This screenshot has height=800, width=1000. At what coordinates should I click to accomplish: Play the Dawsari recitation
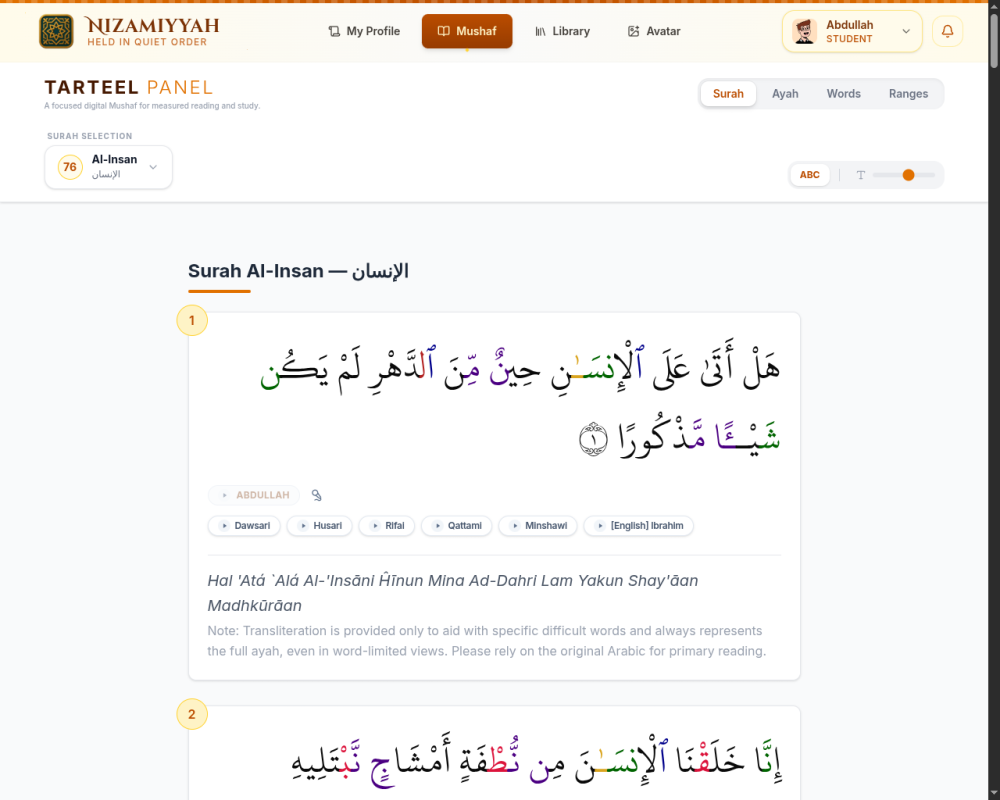[244, 526]
